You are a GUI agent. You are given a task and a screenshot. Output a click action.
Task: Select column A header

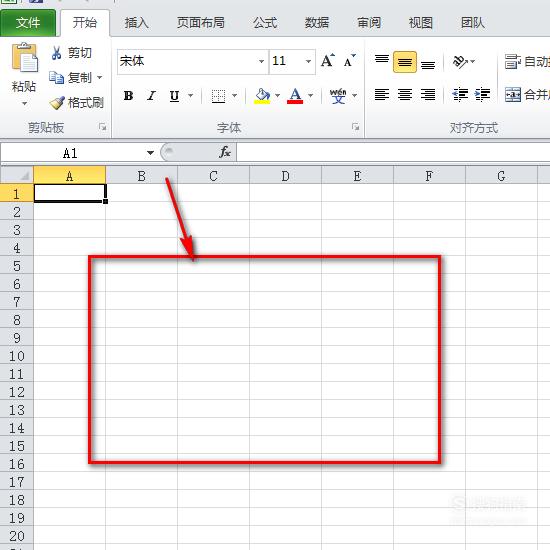coord(69,175)
